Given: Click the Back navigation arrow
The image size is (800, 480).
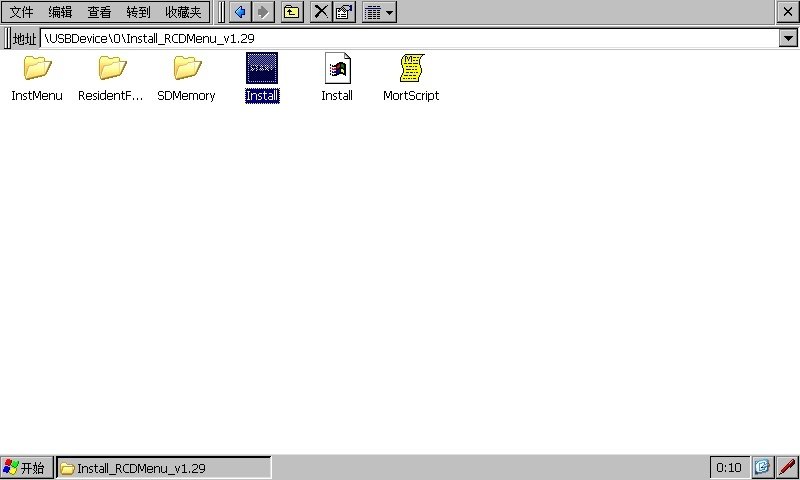Looking at the screenshot, I should (x=240, y=12).
